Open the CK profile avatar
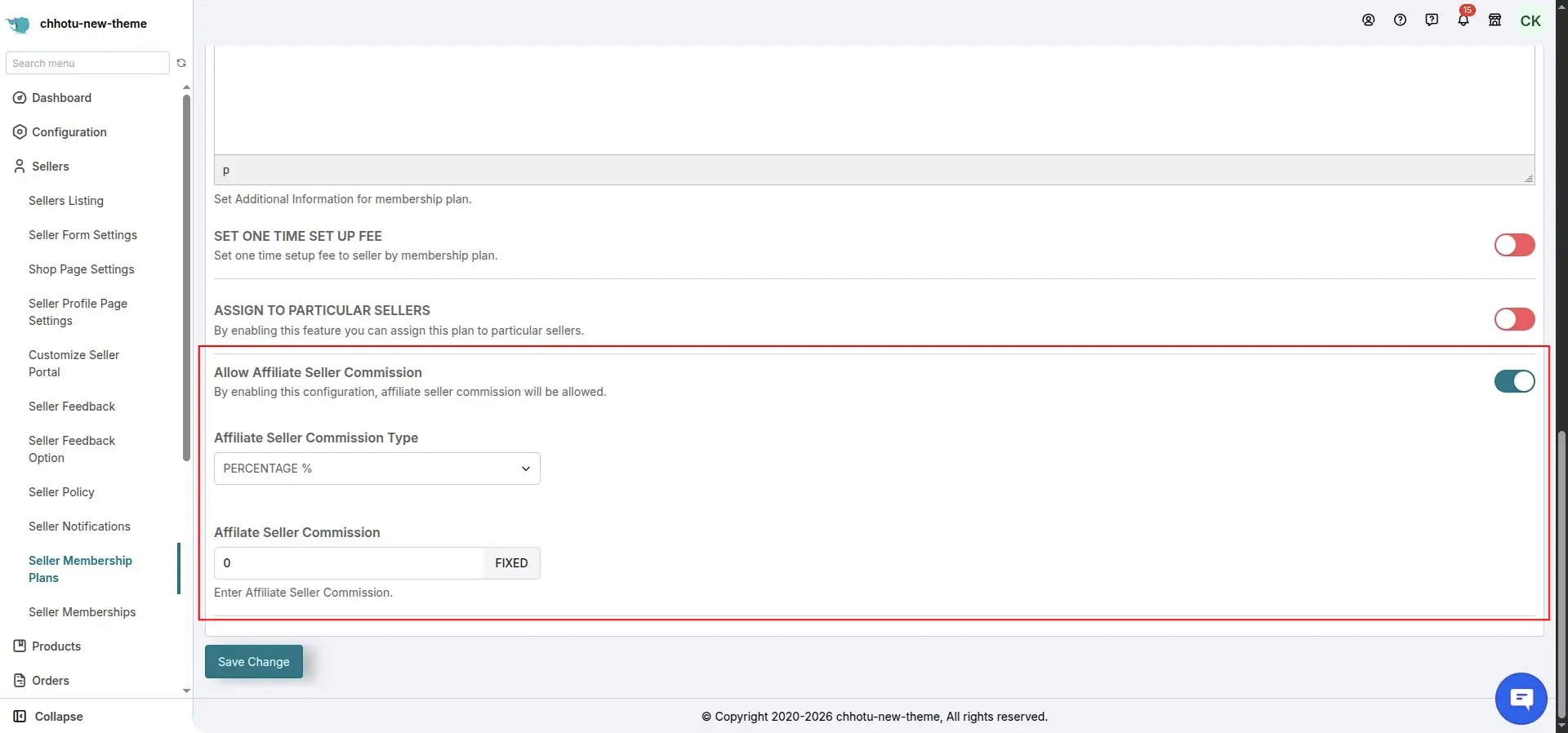Image resolution: width=1568 pixels, height=733 pixels. point(1530,21)
